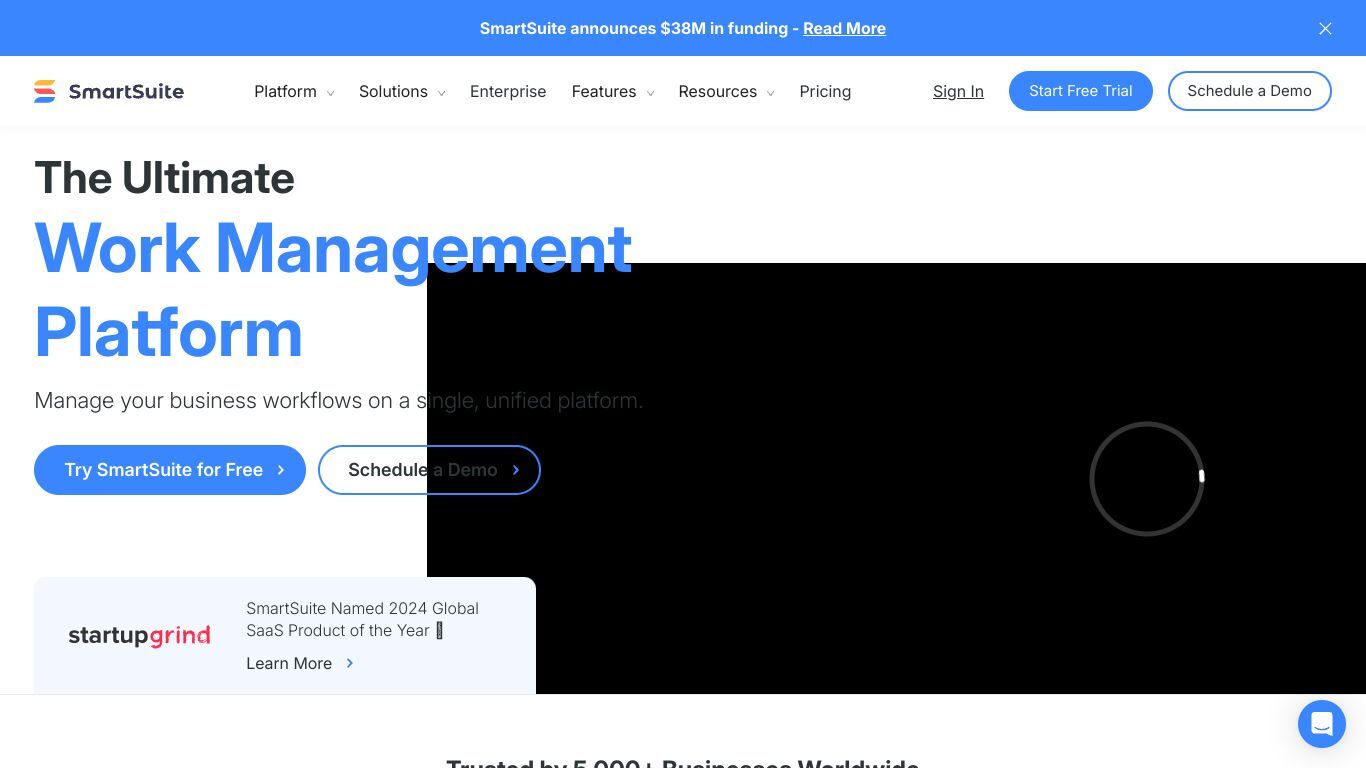
Task: Click Try SmartSuite for Free button
Action: tap(170, 470)
